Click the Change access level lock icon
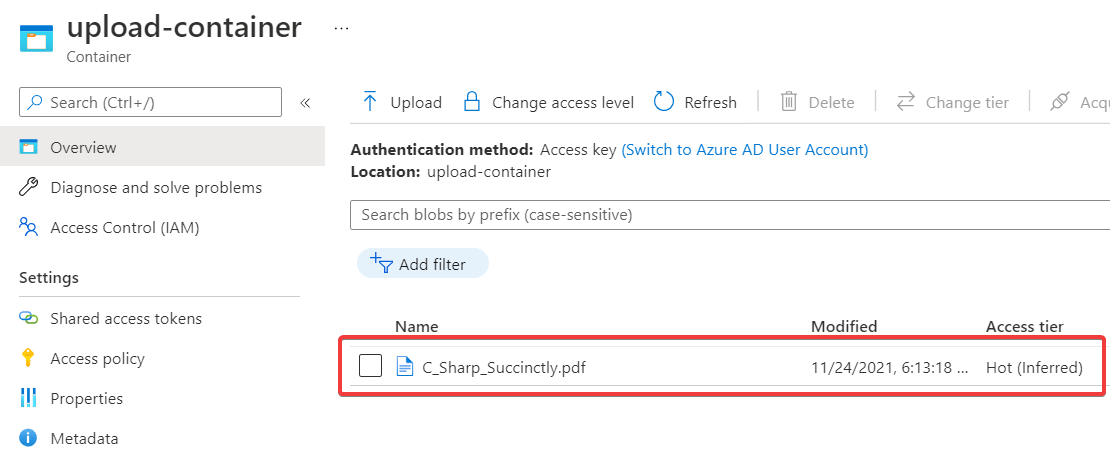 [x=472, y=102]
